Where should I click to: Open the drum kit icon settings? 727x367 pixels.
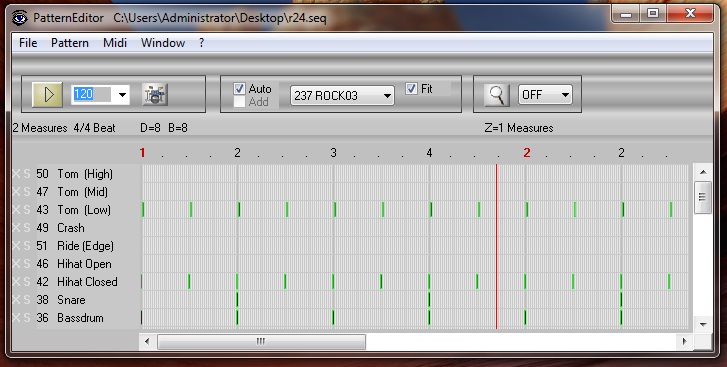click(x=154, y=95)
